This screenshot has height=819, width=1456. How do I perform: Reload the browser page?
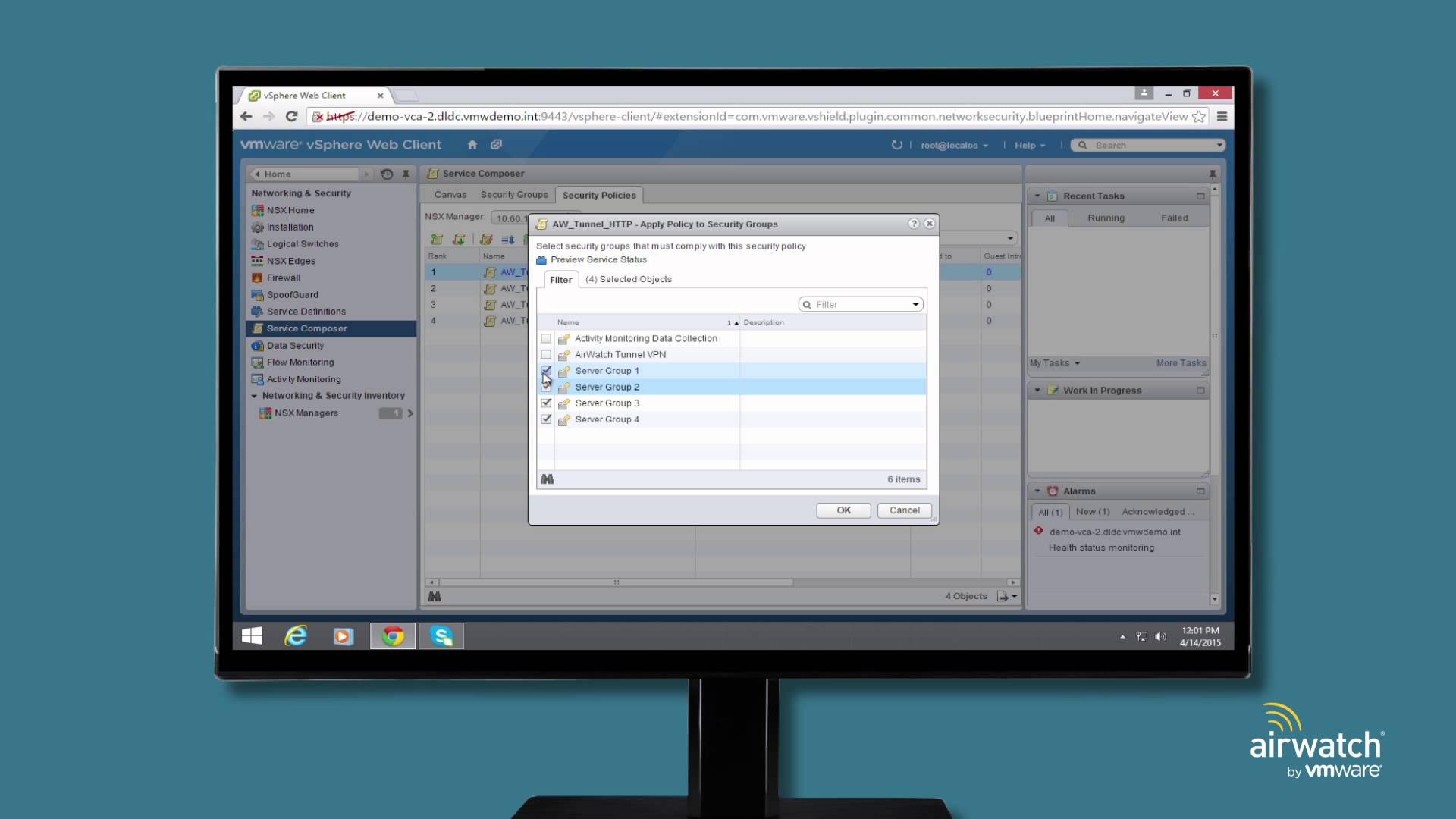pos(291,116)
